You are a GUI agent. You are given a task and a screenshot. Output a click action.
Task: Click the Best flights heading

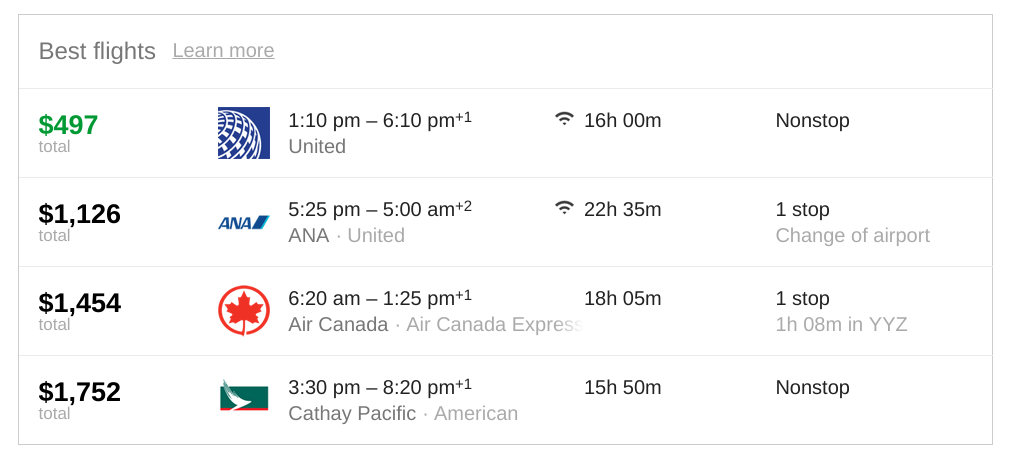(x=97, y=51)
